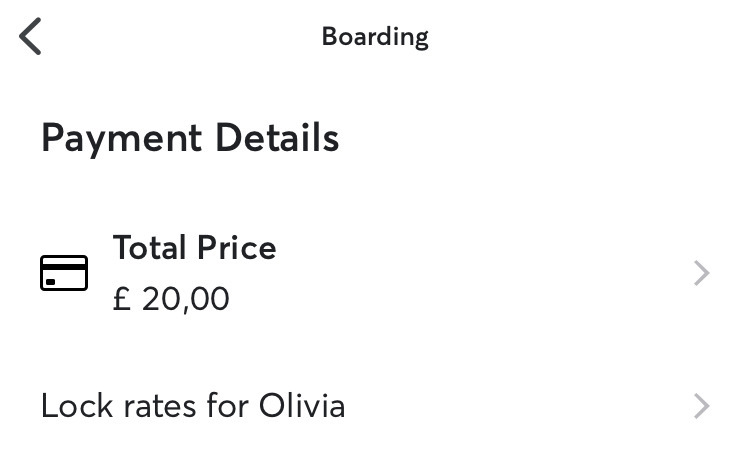Tap the word Boarding in the header
The image size is (750, 461).
(375, 37)
